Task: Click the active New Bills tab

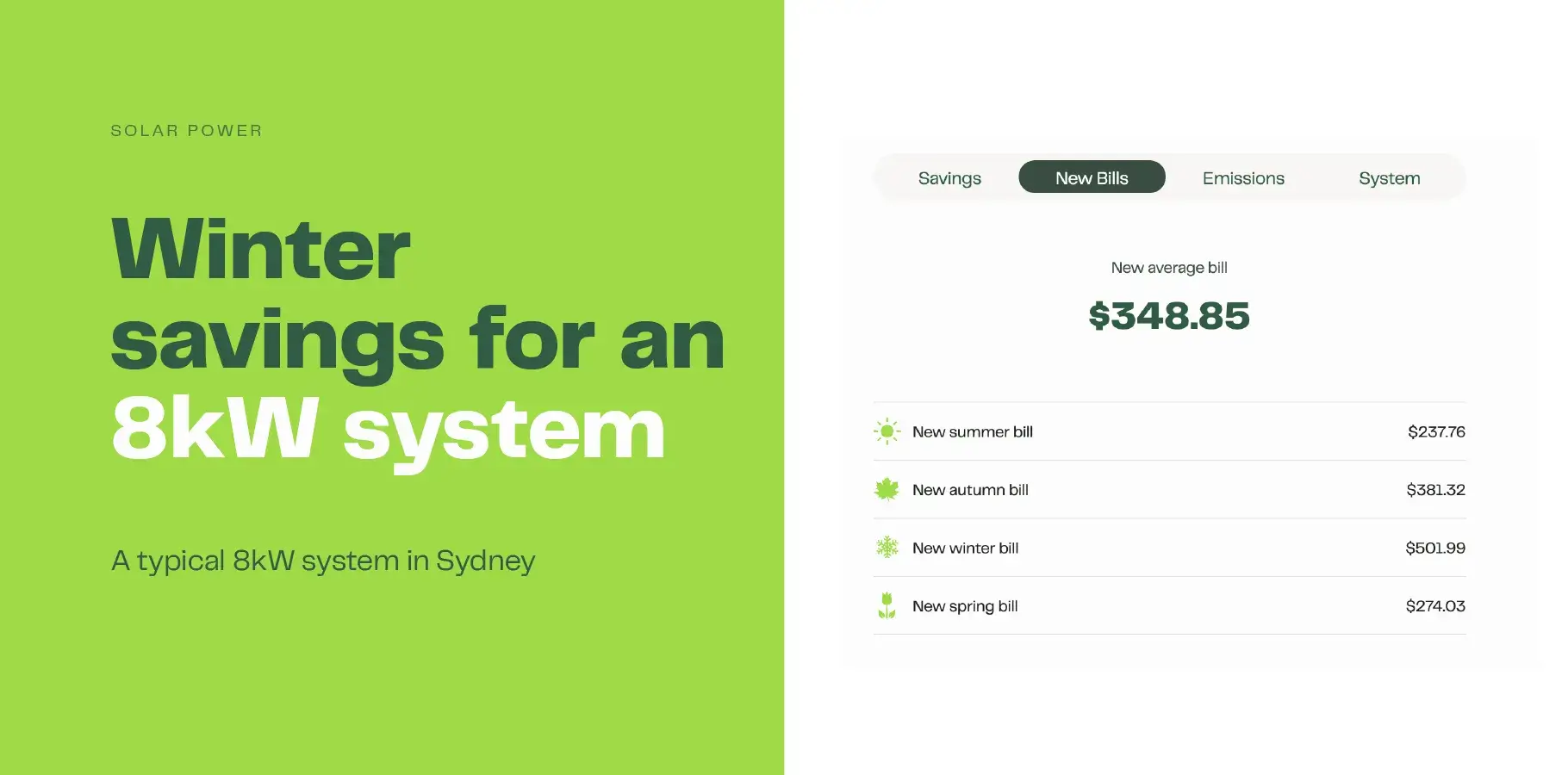Action: 1092,177
